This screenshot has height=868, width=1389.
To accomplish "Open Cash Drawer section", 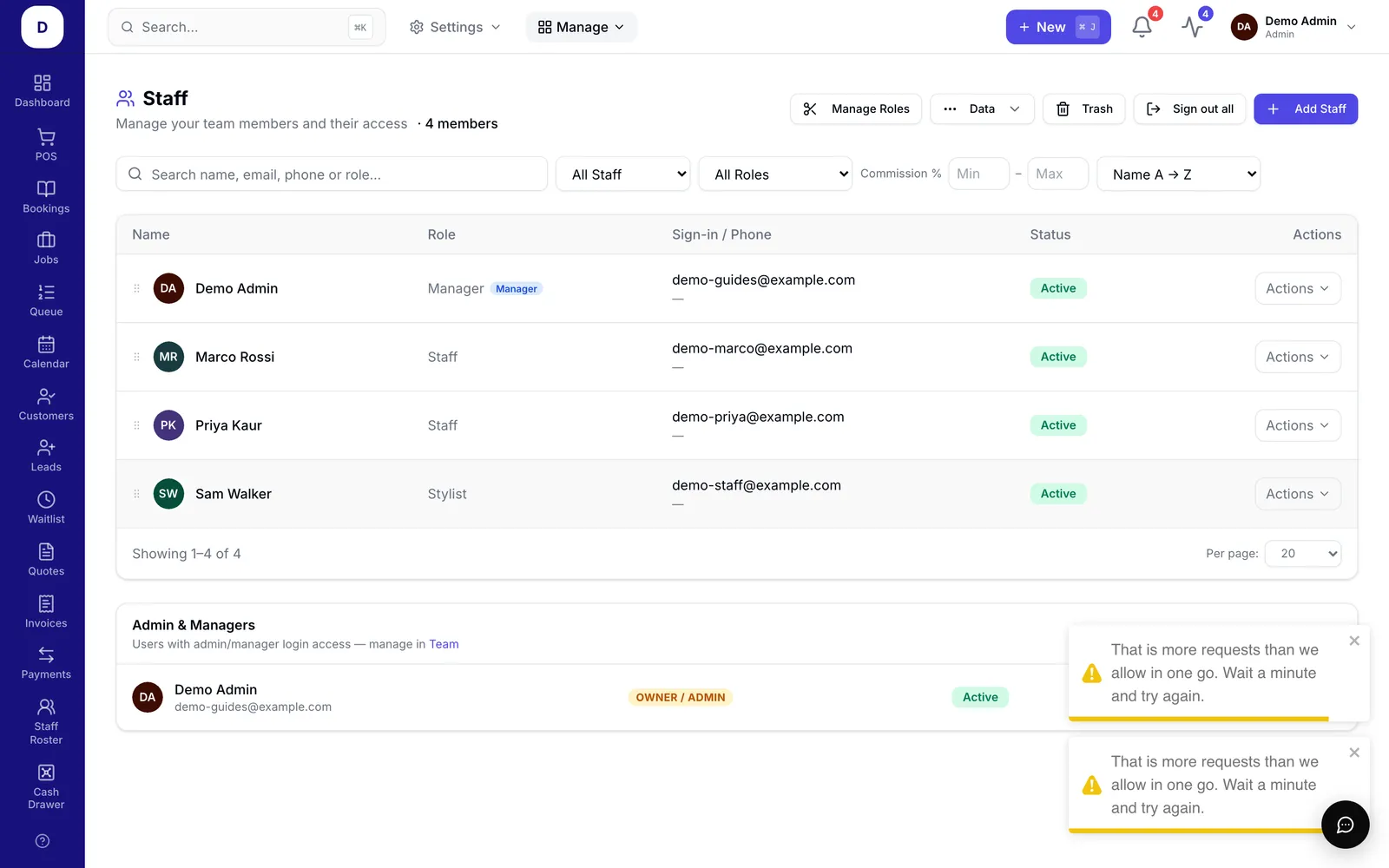I will click(46, 786).
